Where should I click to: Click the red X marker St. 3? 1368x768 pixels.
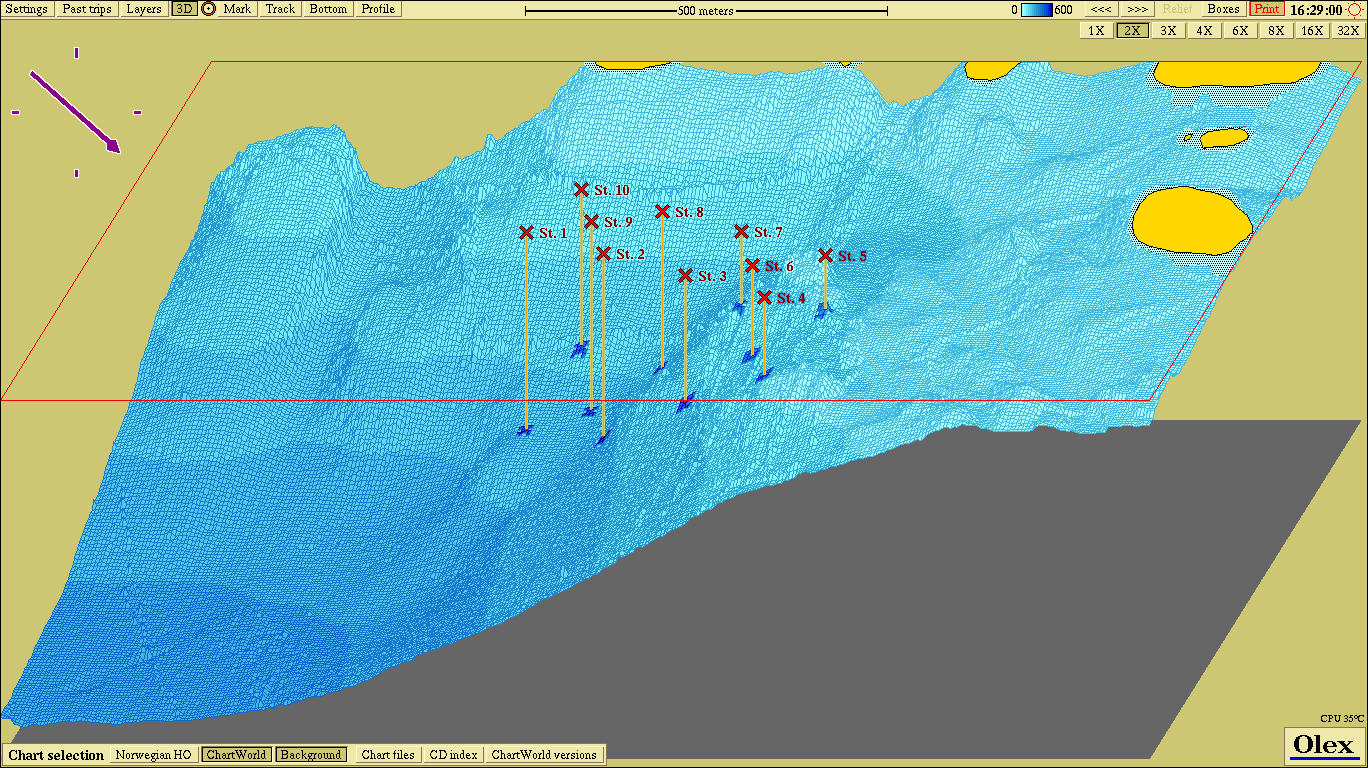point(685,275)
